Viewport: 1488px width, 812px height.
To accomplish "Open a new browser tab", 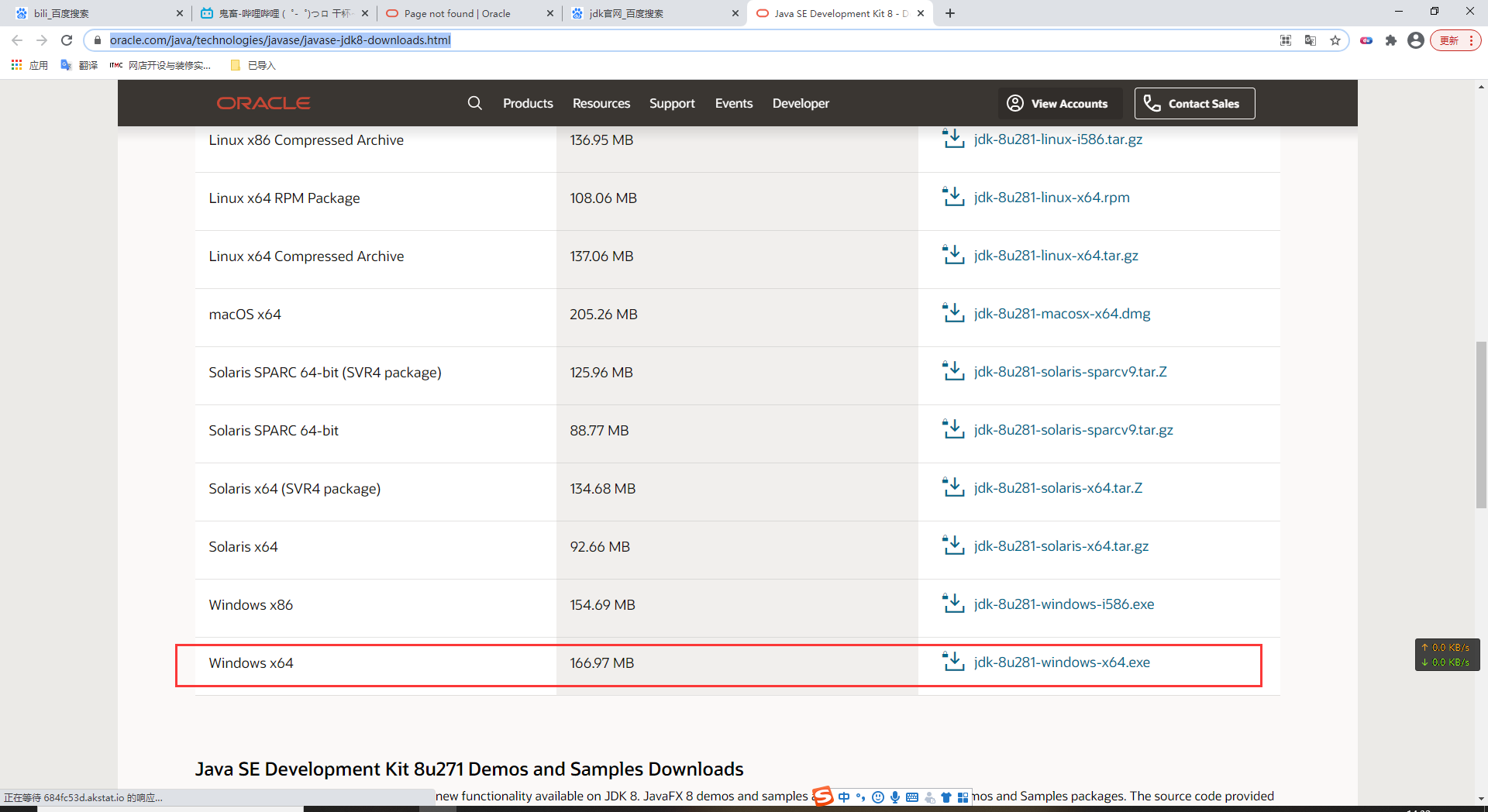I will click(x=950, y=13).
